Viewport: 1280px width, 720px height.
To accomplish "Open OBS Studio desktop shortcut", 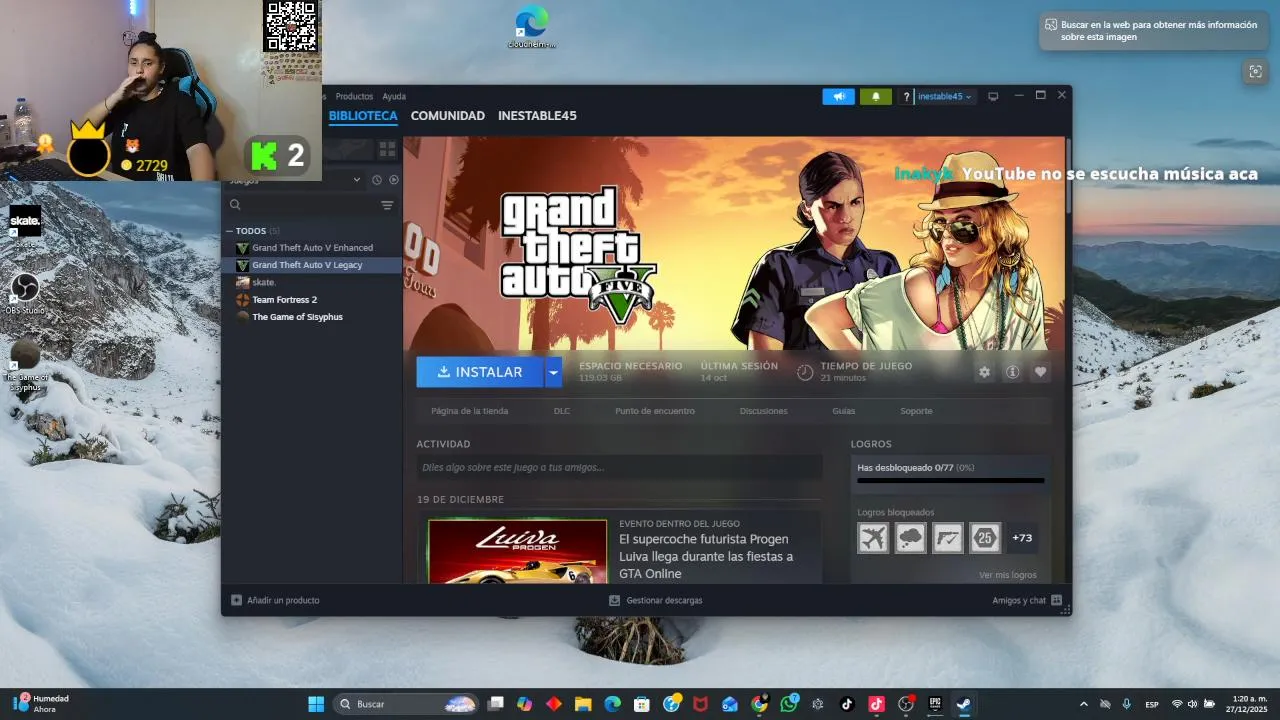I will (25, 294).
